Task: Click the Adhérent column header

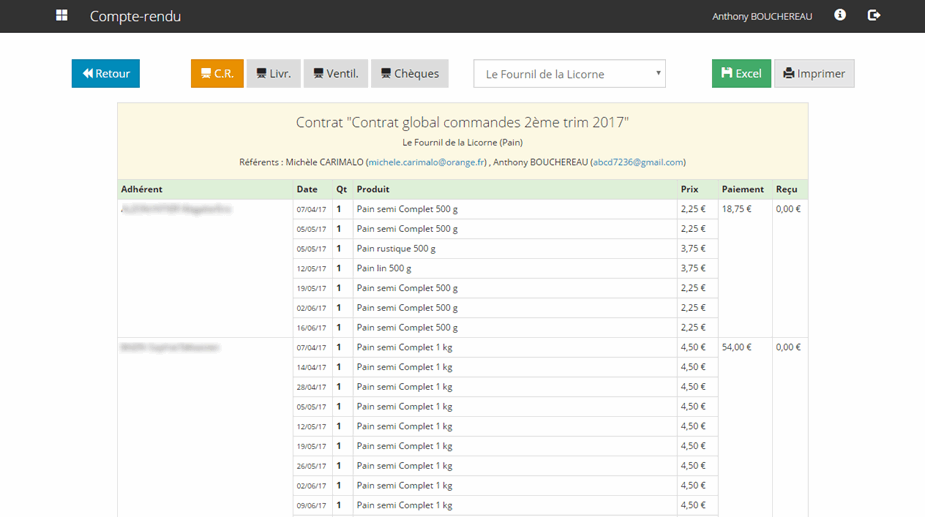Action: point(142,189)
